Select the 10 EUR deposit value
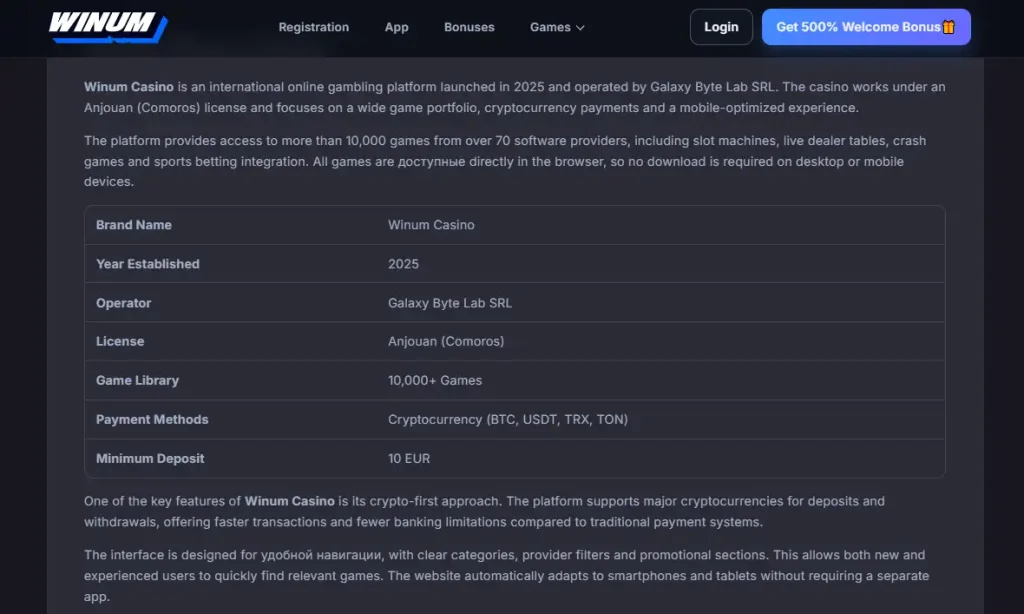Image resolution: width=1024 pixels, height=614 pixels. pyautogui.click(x=409, y=459)
